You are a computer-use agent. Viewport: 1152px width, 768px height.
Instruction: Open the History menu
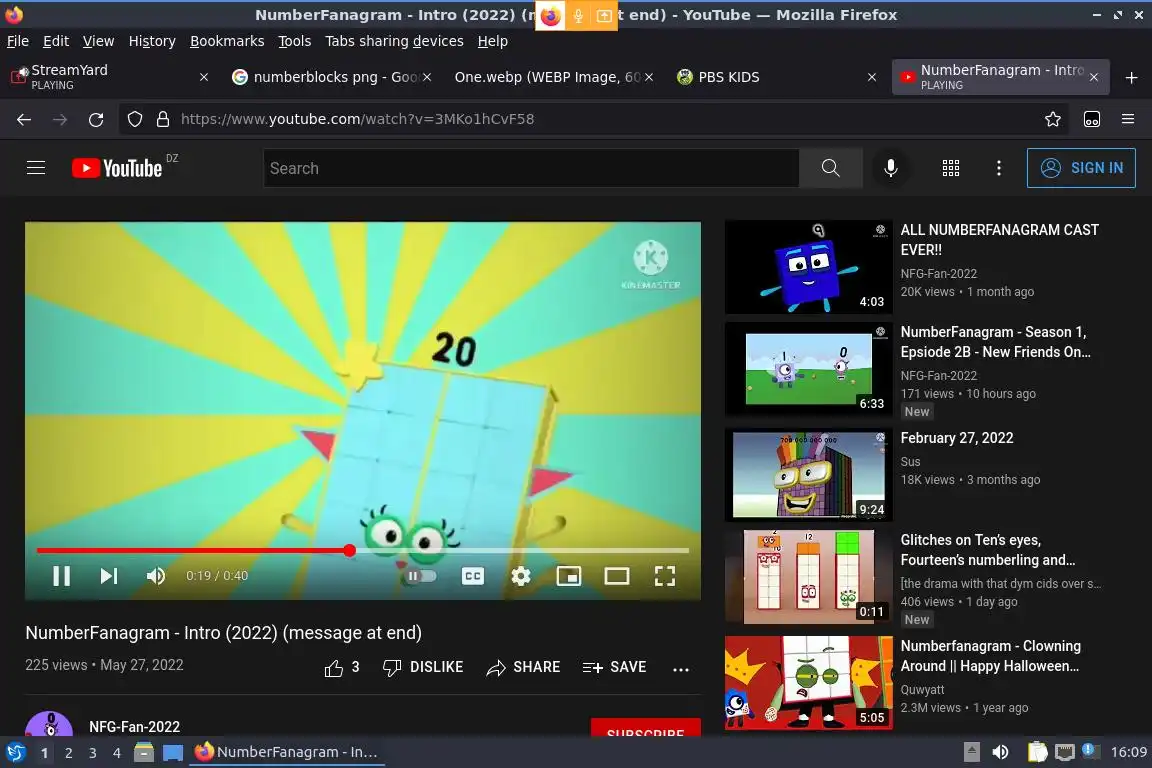[152, 41]
